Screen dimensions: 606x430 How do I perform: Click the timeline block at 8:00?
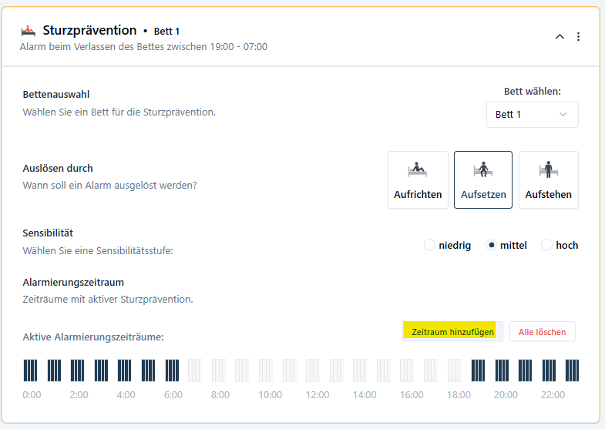pos(218,371)
